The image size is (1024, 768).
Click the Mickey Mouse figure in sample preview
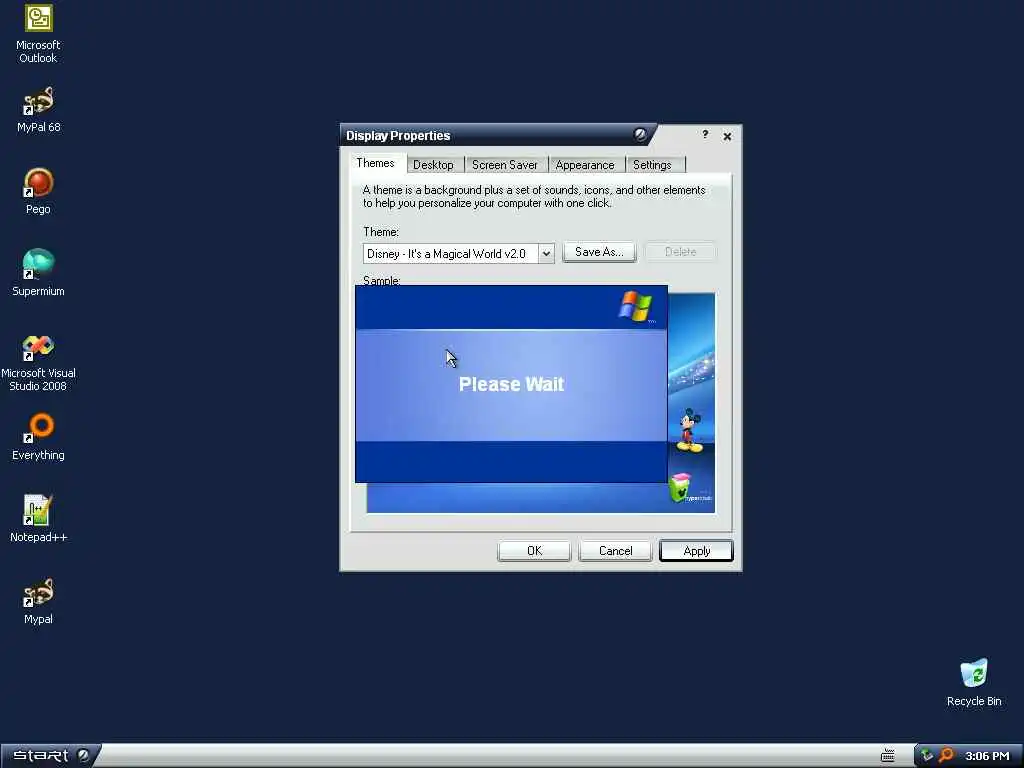[x=688, y=431]
